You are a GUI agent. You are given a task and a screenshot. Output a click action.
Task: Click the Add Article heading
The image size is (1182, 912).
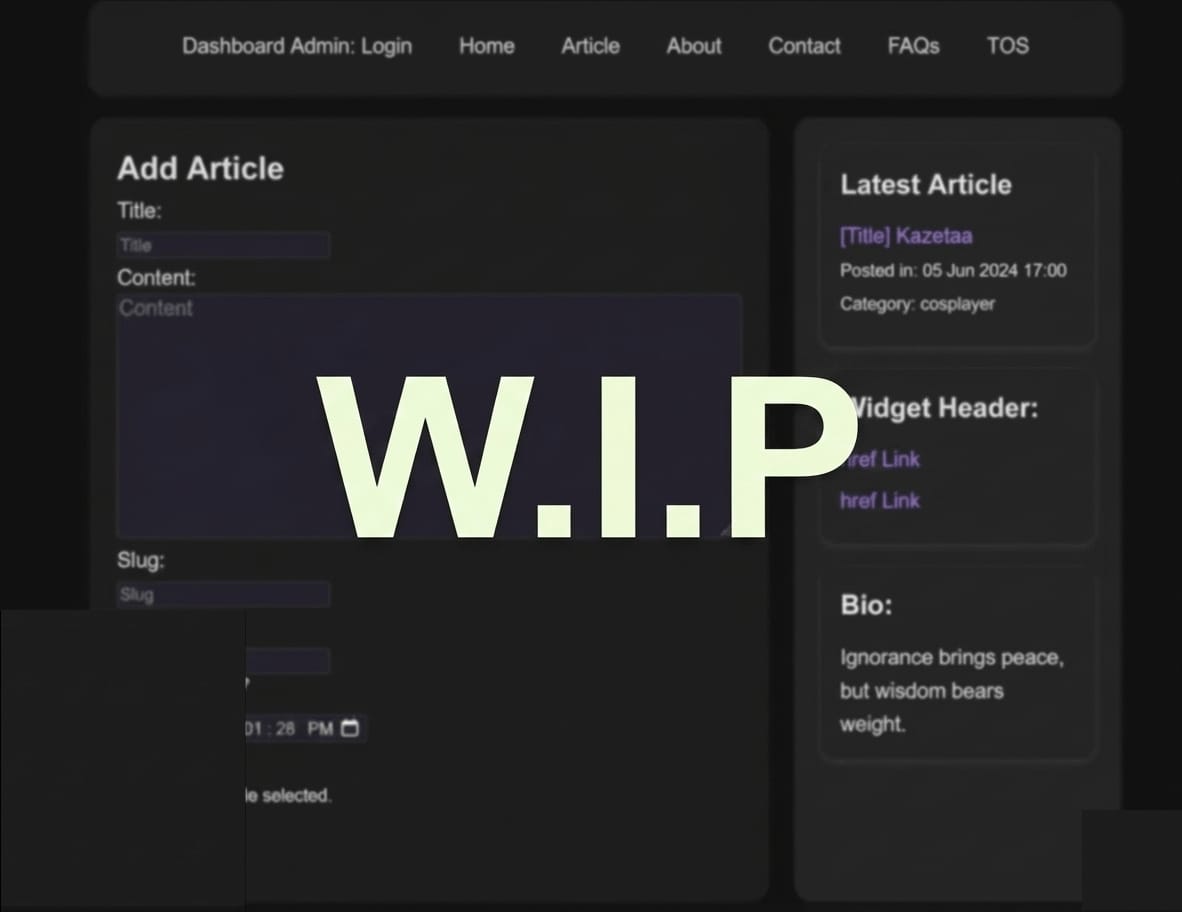pos(201,168)
